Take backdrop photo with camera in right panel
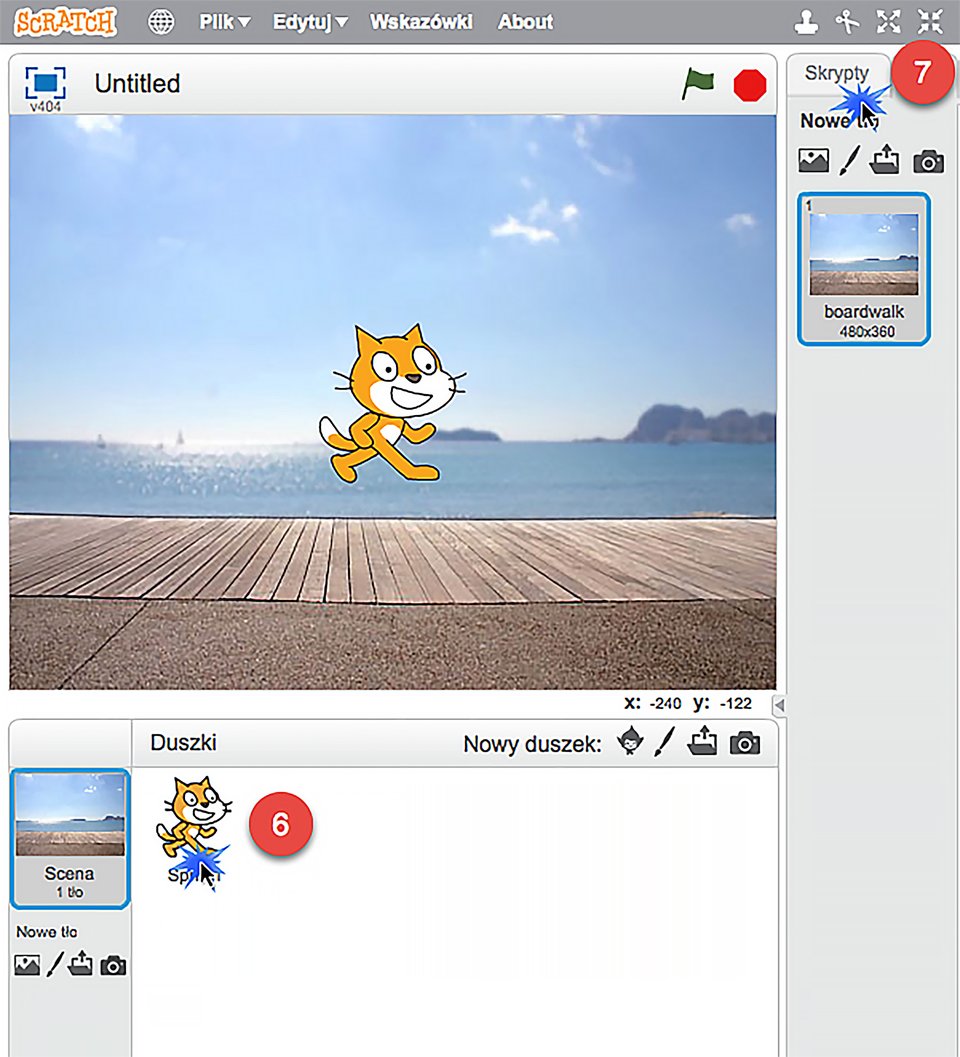Viewport: 960px width, 1057px height. pyautogui.click(x=928, y=162)
